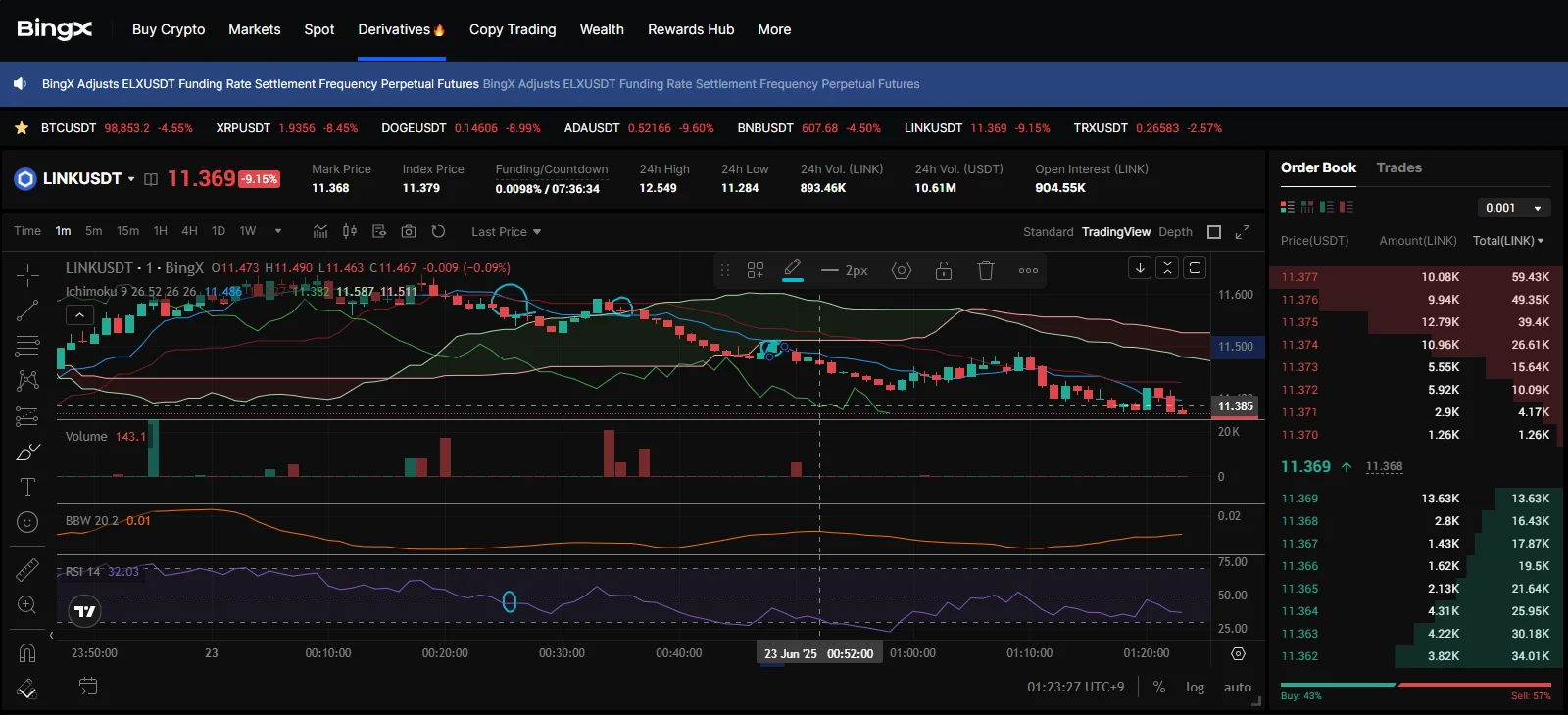Open the emoji sticker tool
The height and width of the screenshot is (715, 1568).
(x=27, y=522)
